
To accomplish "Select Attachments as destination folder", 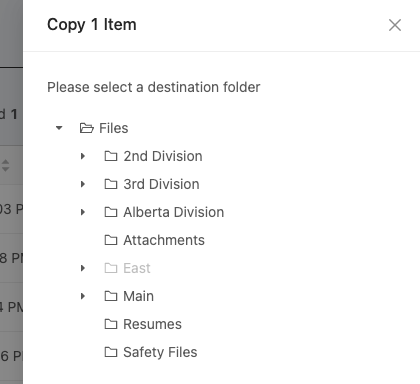I will coord(164,240).
